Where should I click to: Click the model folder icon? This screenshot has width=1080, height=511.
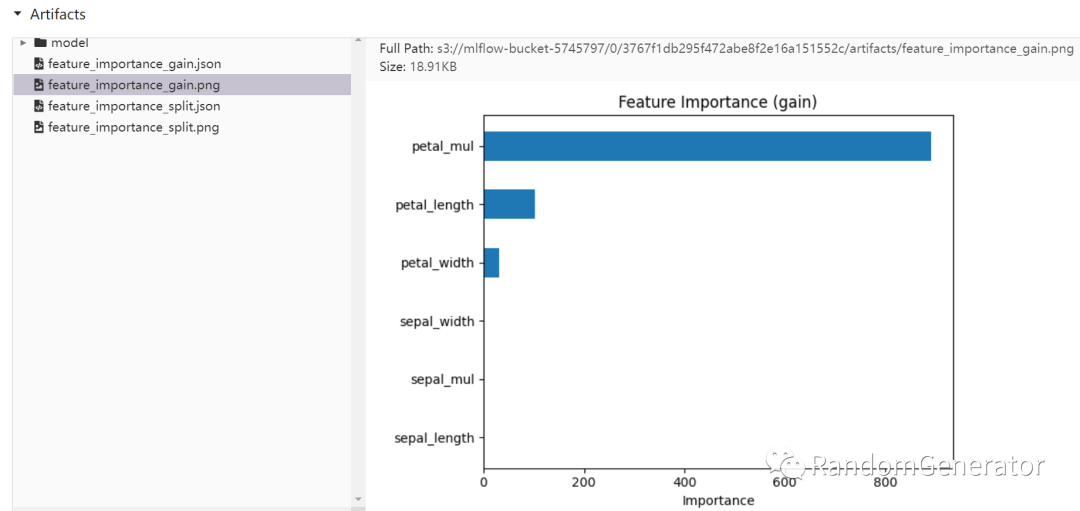pos(40,43)
